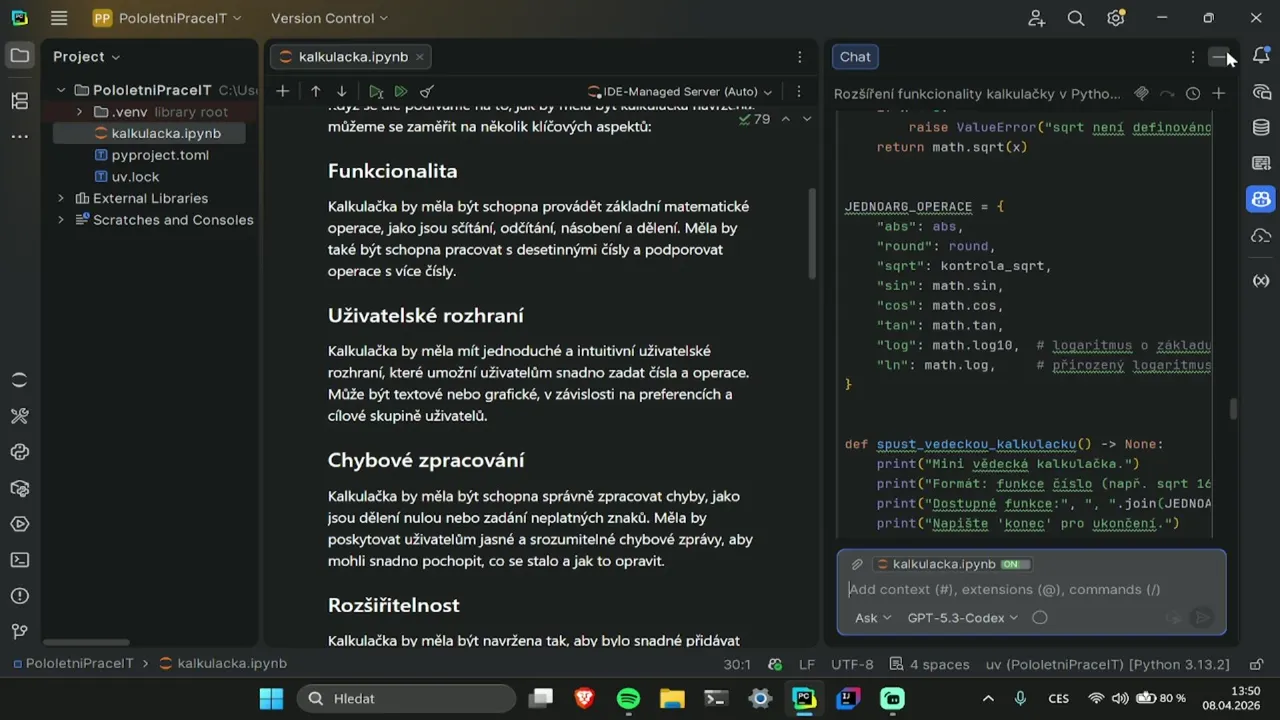Add a new notebook cell

pos(283,91)
